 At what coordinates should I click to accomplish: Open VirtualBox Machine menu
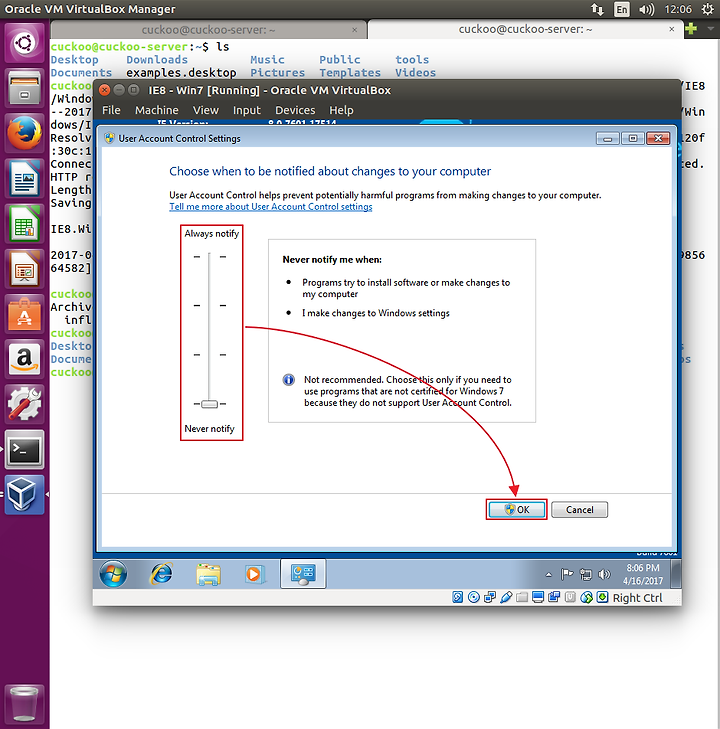click(157, 110)
